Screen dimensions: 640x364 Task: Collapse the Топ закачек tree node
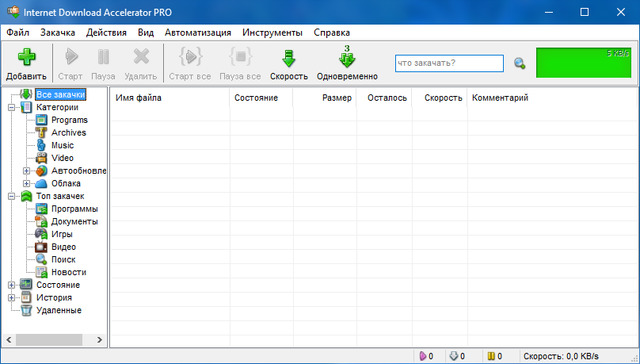point(11,196)
